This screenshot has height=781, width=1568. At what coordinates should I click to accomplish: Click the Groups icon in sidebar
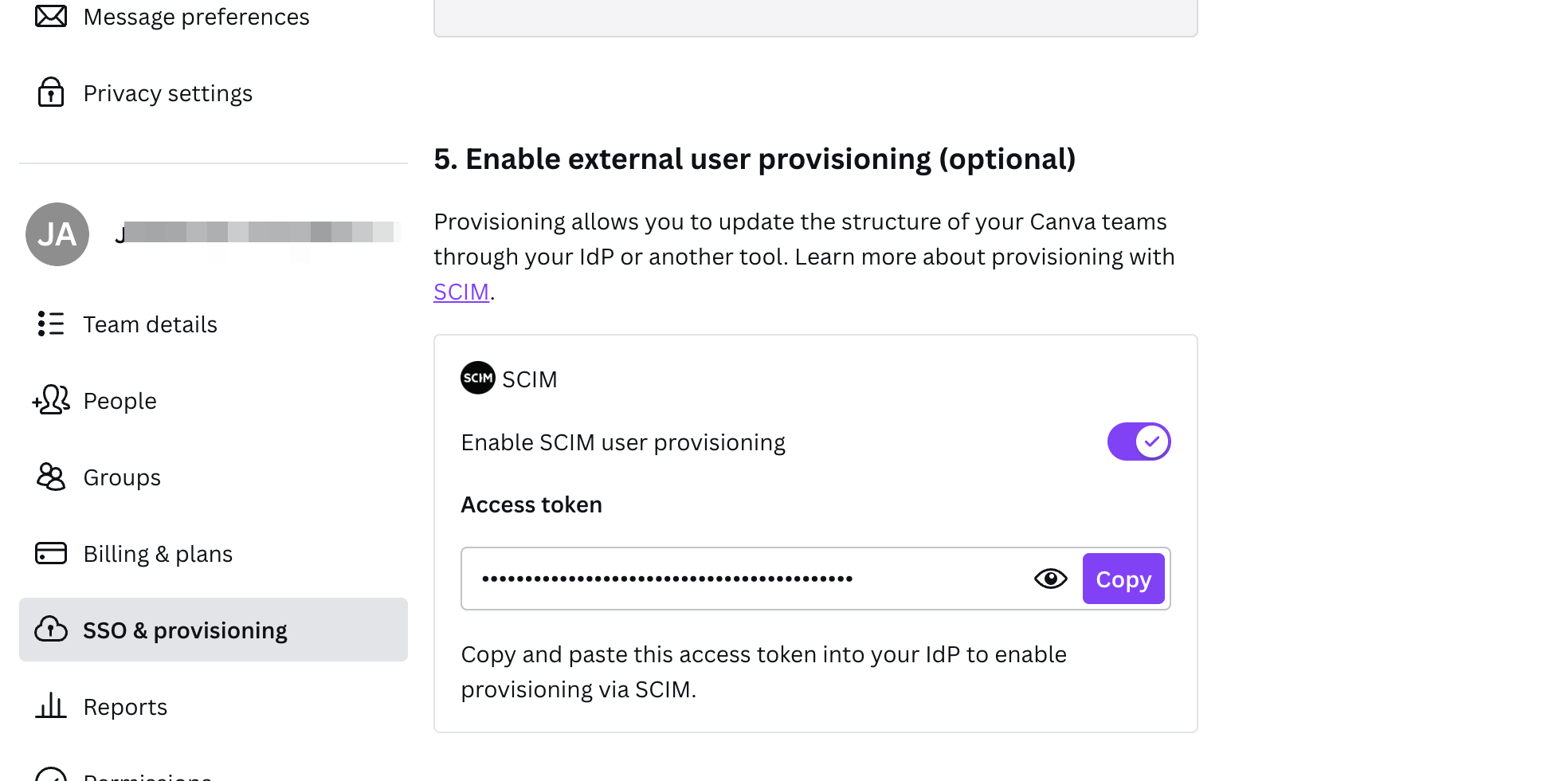click(x=51, y=477)
